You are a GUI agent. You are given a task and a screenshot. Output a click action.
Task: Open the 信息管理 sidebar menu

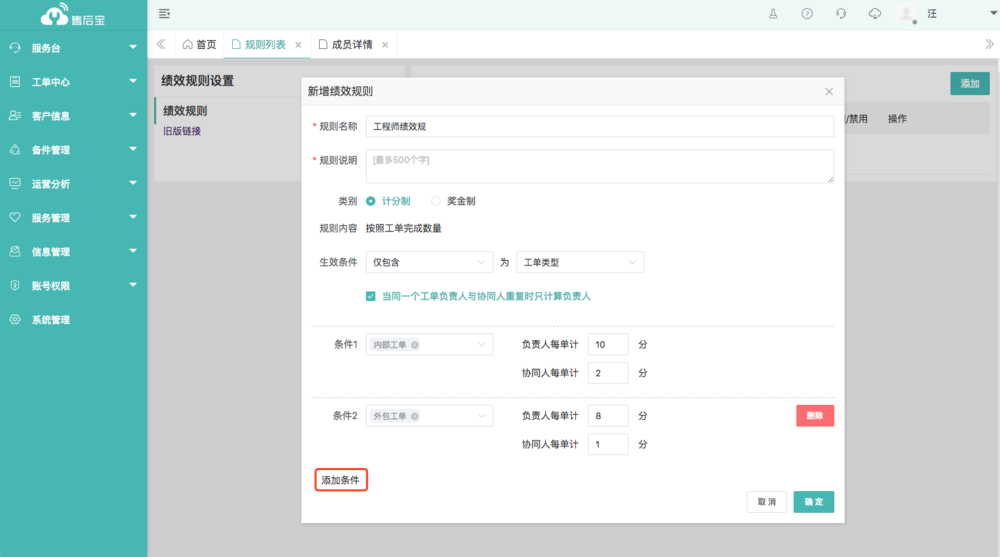click(73, 251)
